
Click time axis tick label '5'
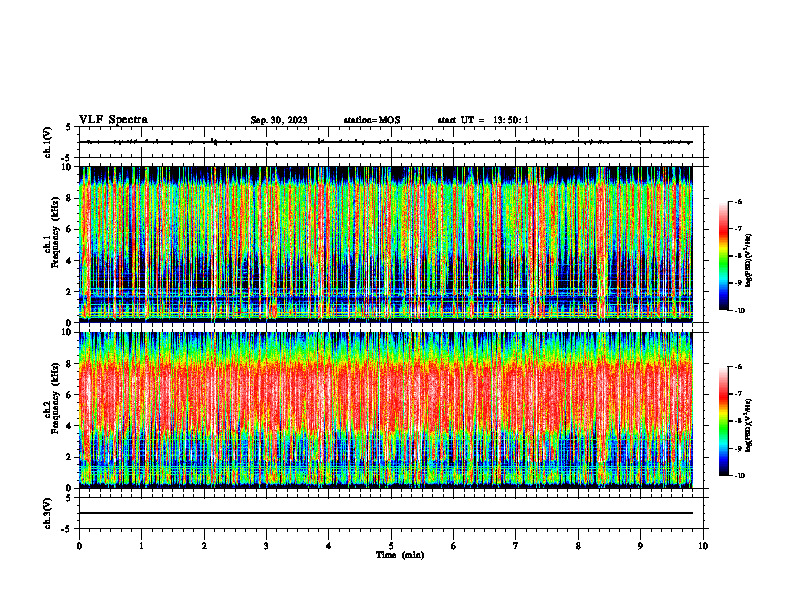391,546
